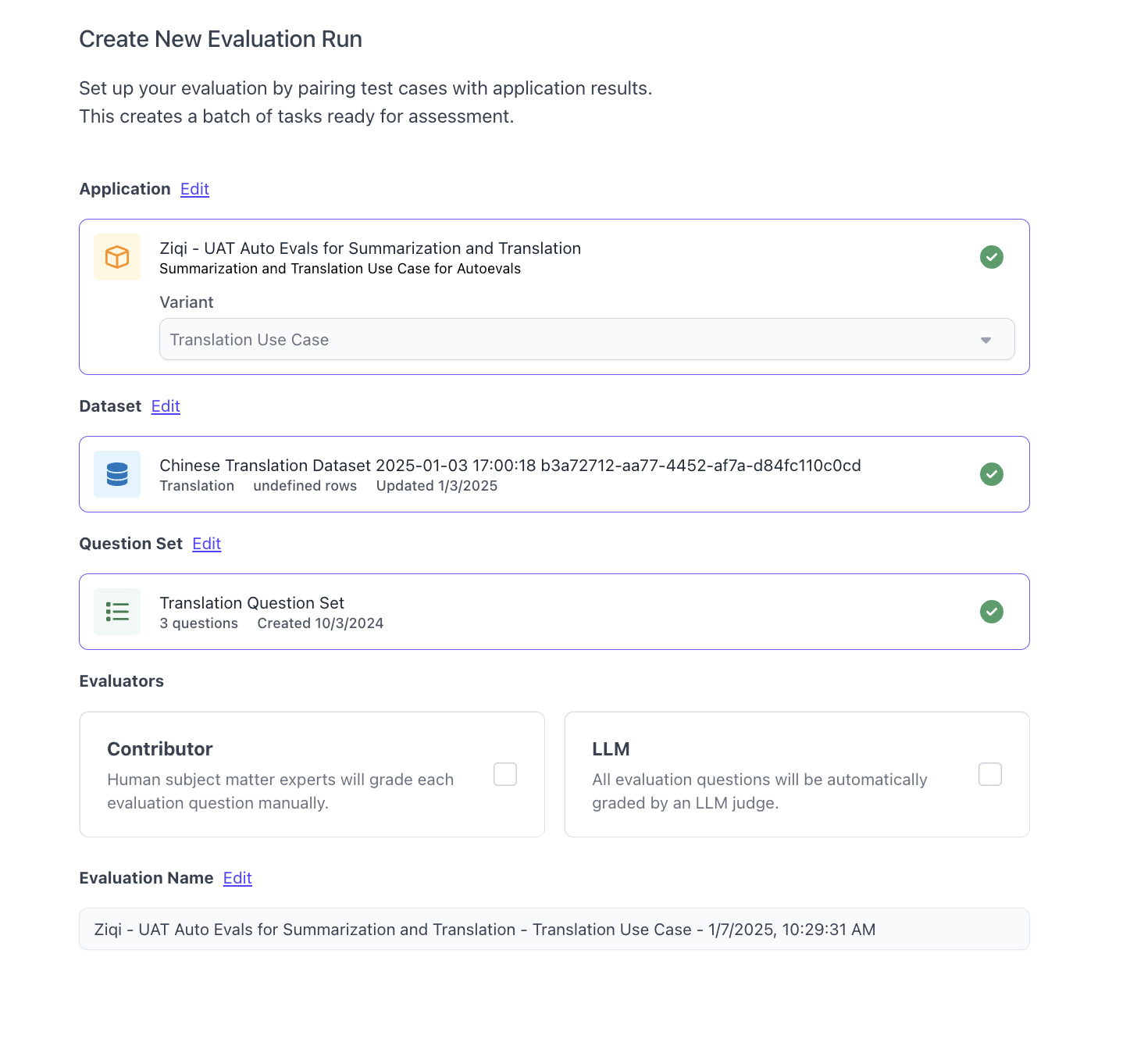Viewport: 1137px width, 1064px height.
Task: Select the LLM evaluator card title
Action: pyautogui.click(x=611, y=749)
